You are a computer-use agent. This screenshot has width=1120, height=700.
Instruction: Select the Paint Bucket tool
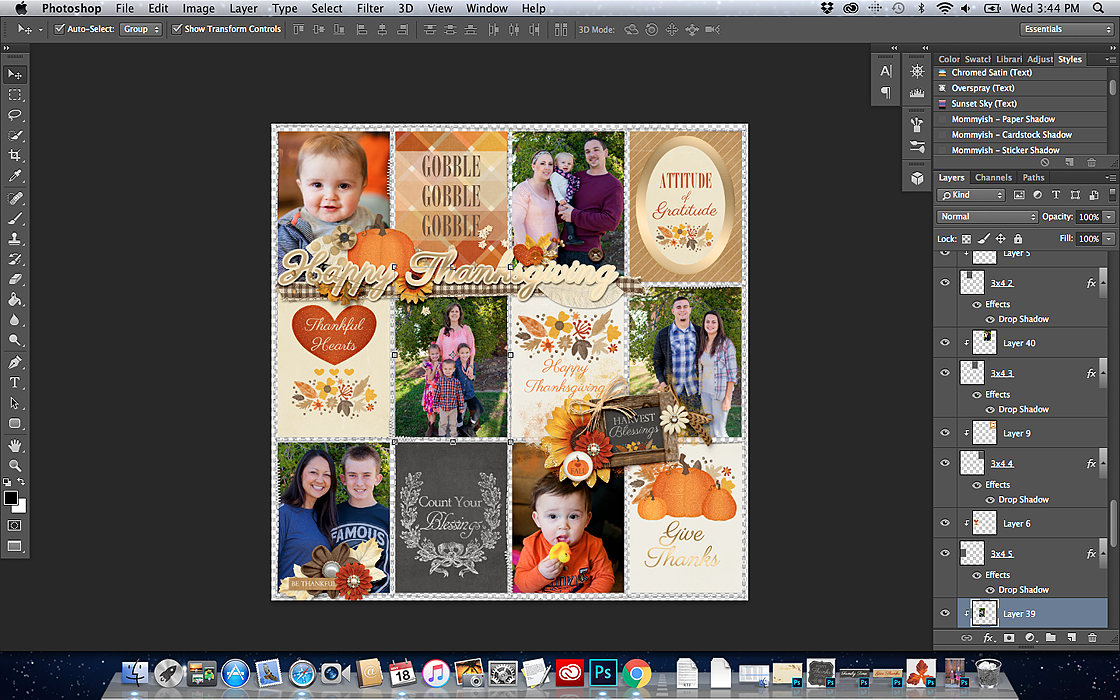click(x=14, y=299)
